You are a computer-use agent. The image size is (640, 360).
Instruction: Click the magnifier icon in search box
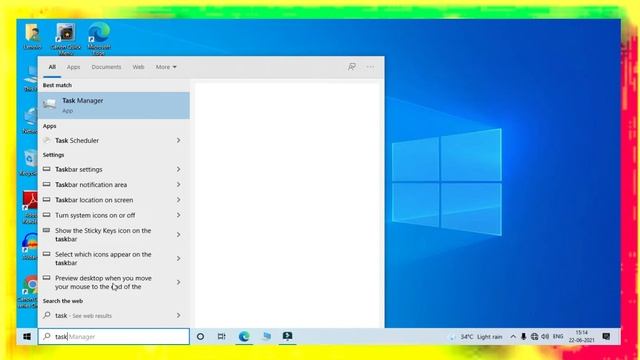[x=47, y=336]
